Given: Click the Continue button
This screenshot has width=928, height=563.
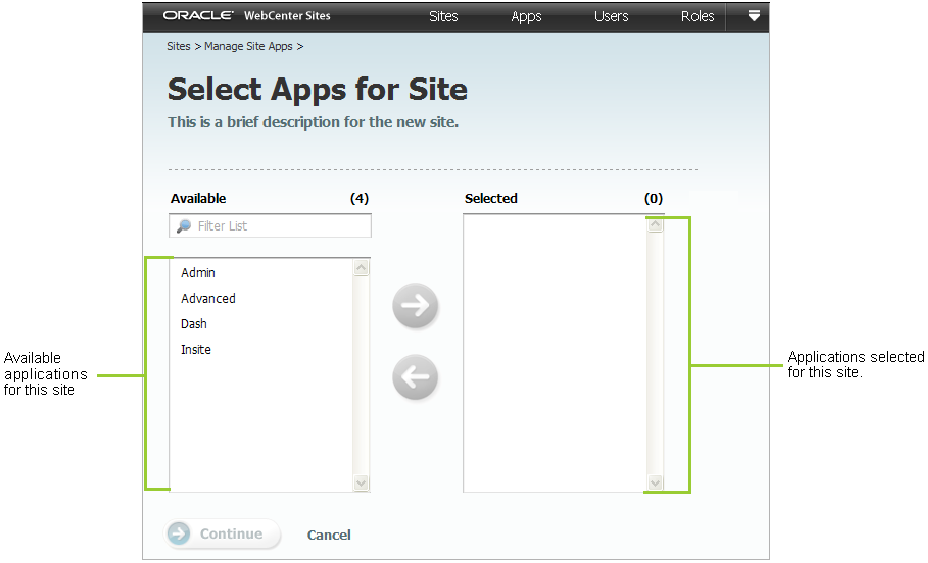Looking at the screenshot, I should (x=222, y=533).
